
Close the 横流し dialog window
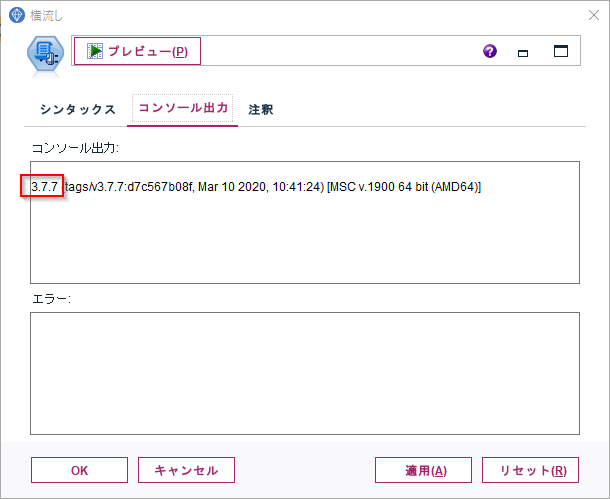click(x=594, y=15)
